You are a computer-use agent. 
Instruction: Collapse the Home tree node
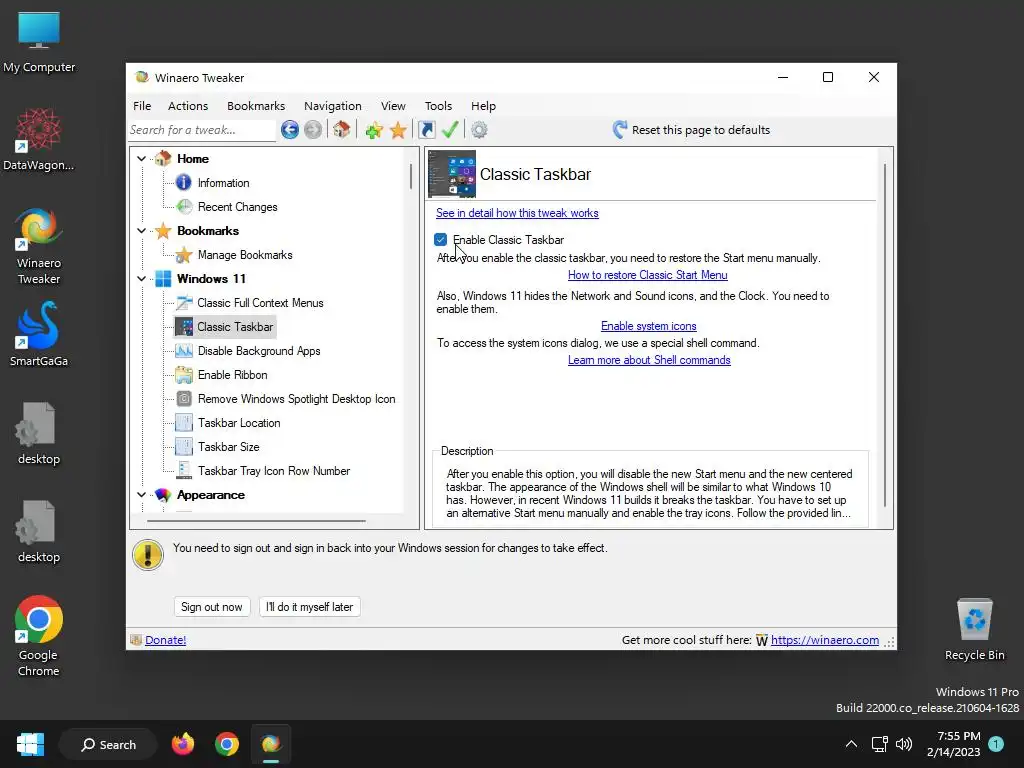(x=142, y=158)
